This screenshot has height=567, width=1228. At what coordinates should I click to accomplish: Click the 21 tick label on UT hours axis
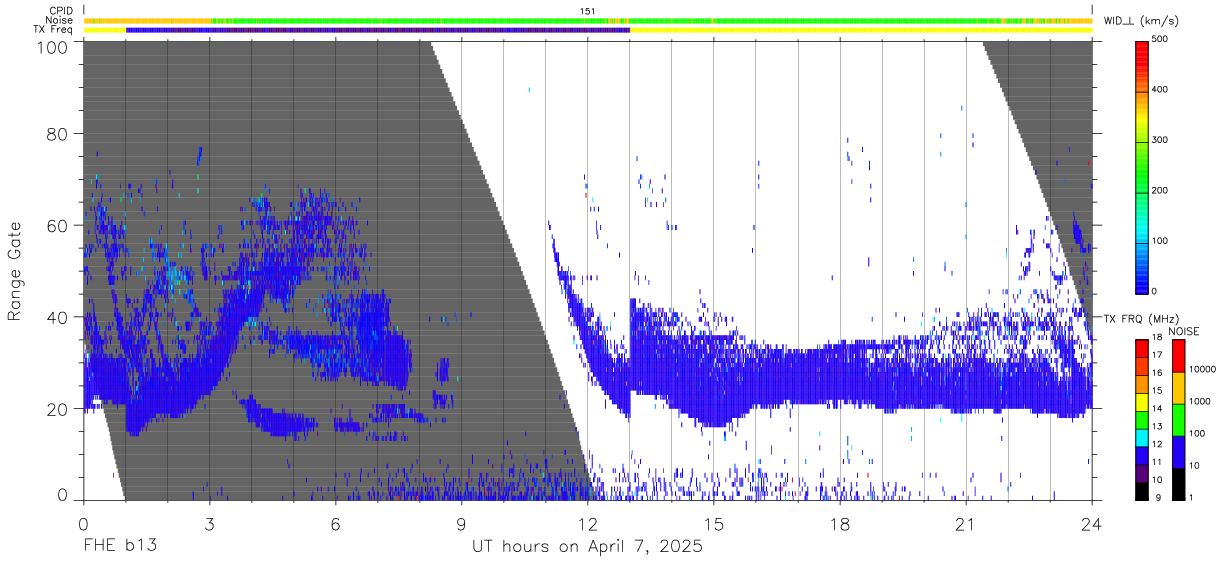click(965, 524)
